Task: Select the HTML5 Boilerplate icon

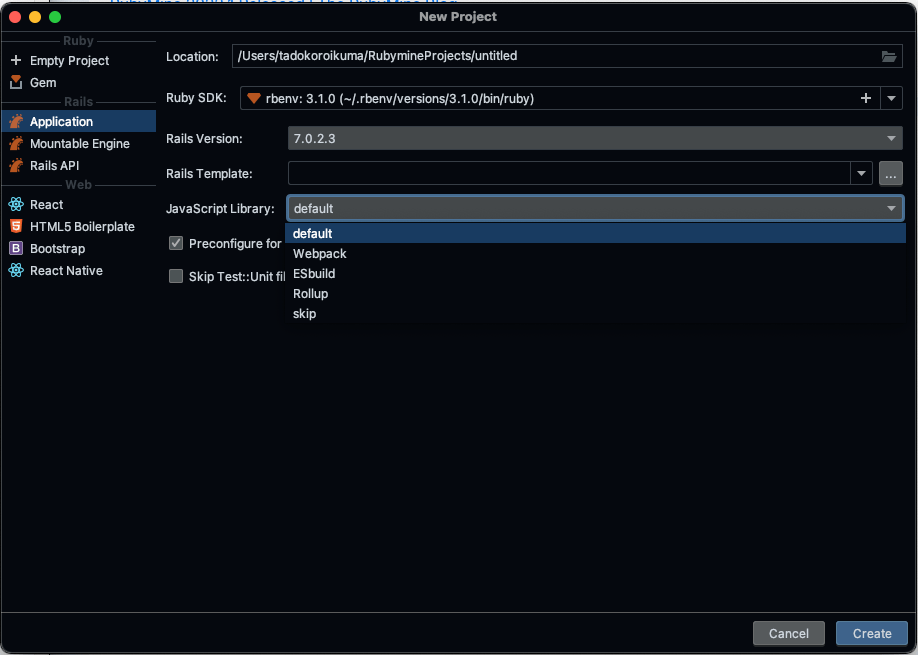Action: click(x=16, y=227)
